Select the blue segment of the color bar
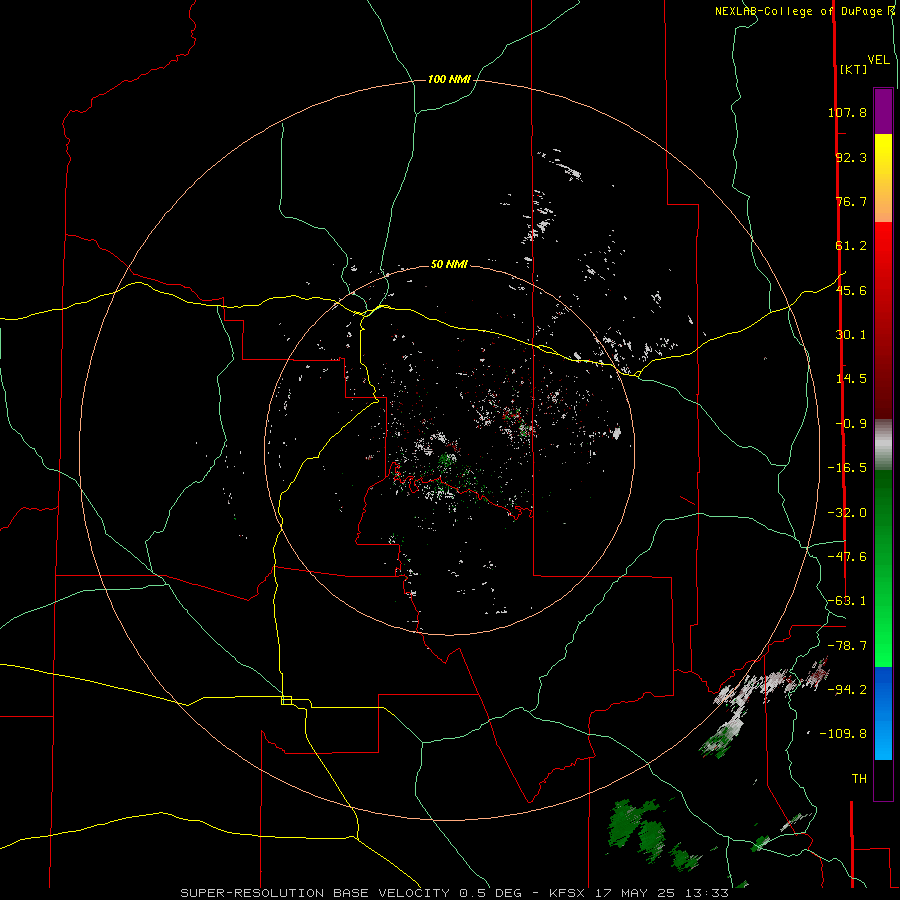Screen dimensions: 900x900 (883, 713)
